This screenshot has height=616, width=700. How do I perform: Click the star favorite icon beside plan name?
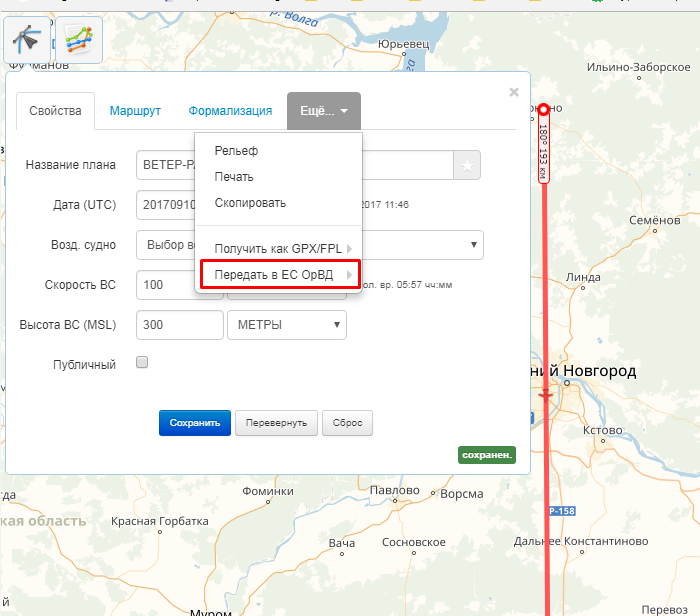pos(467,166)
